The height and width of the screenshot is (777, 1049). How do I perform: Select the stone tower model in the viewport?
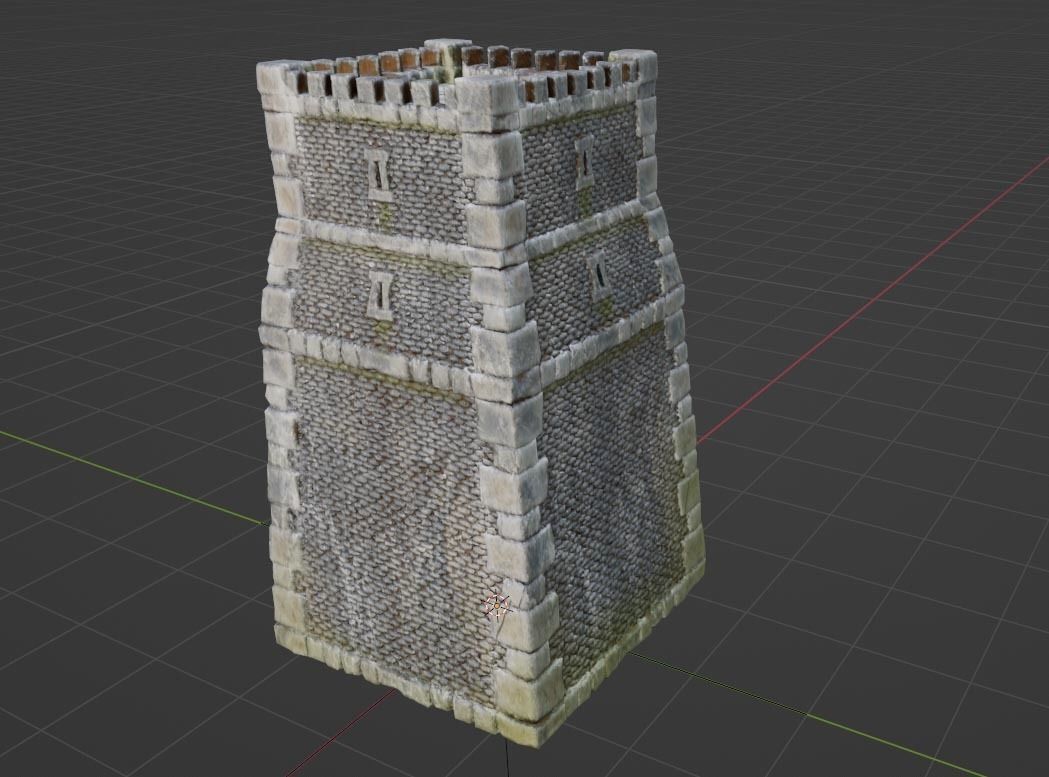point(480,392)
